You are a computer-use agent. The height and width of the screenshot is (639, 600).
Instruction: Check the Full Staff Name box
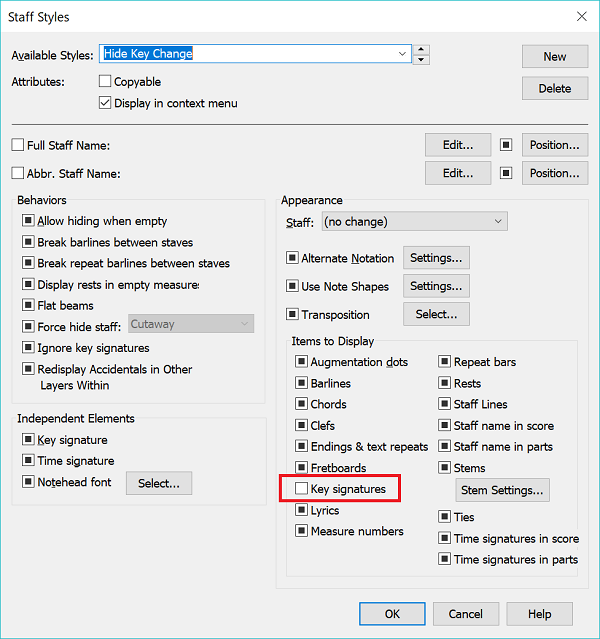click(x=18, y=145)
